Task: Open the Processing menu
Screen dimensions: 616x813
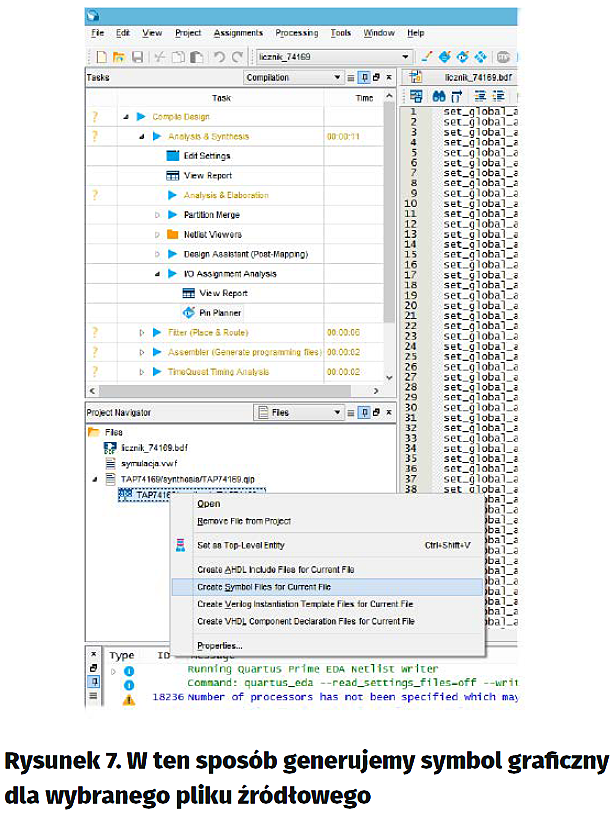Action: click(x=296, y=33)
